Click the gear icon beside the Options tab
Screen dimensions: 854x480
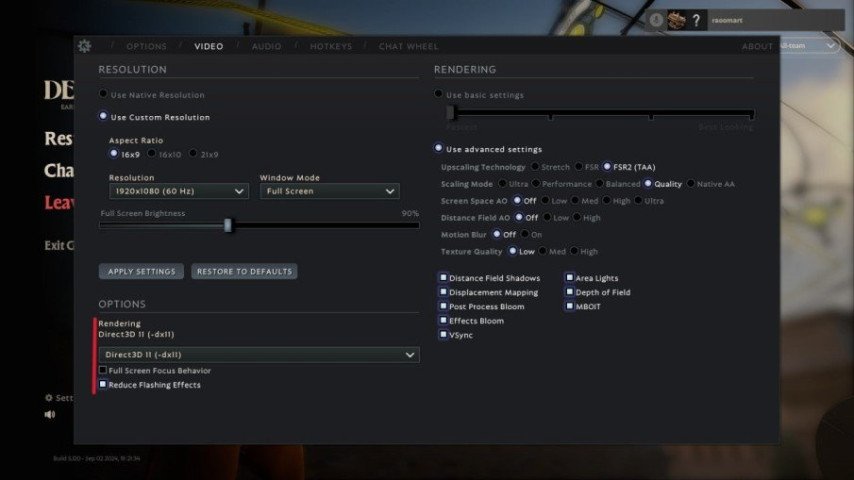coord(84,46)
